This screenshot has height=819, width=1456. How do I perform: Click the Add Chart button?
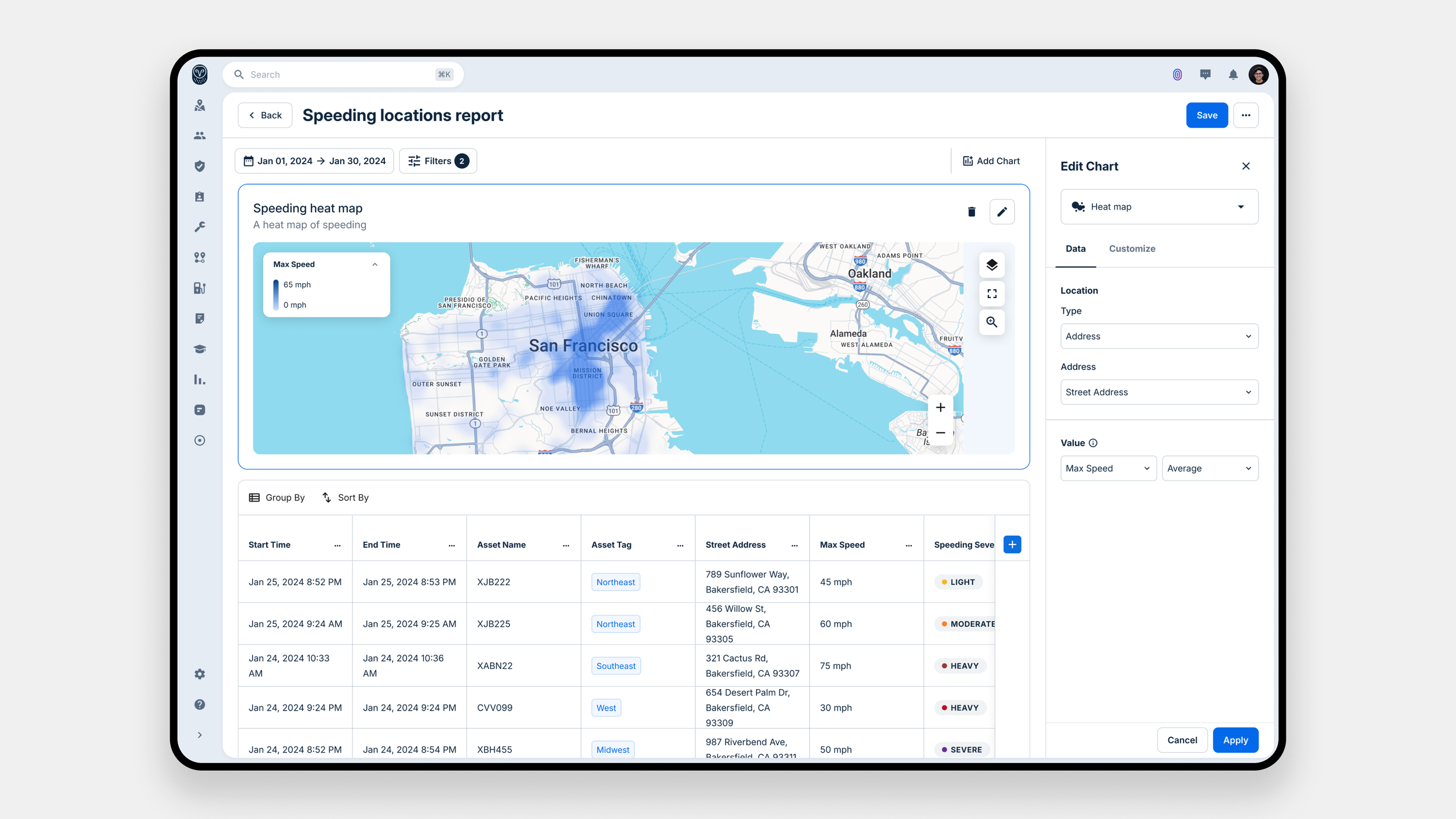[x=991, y=161]
